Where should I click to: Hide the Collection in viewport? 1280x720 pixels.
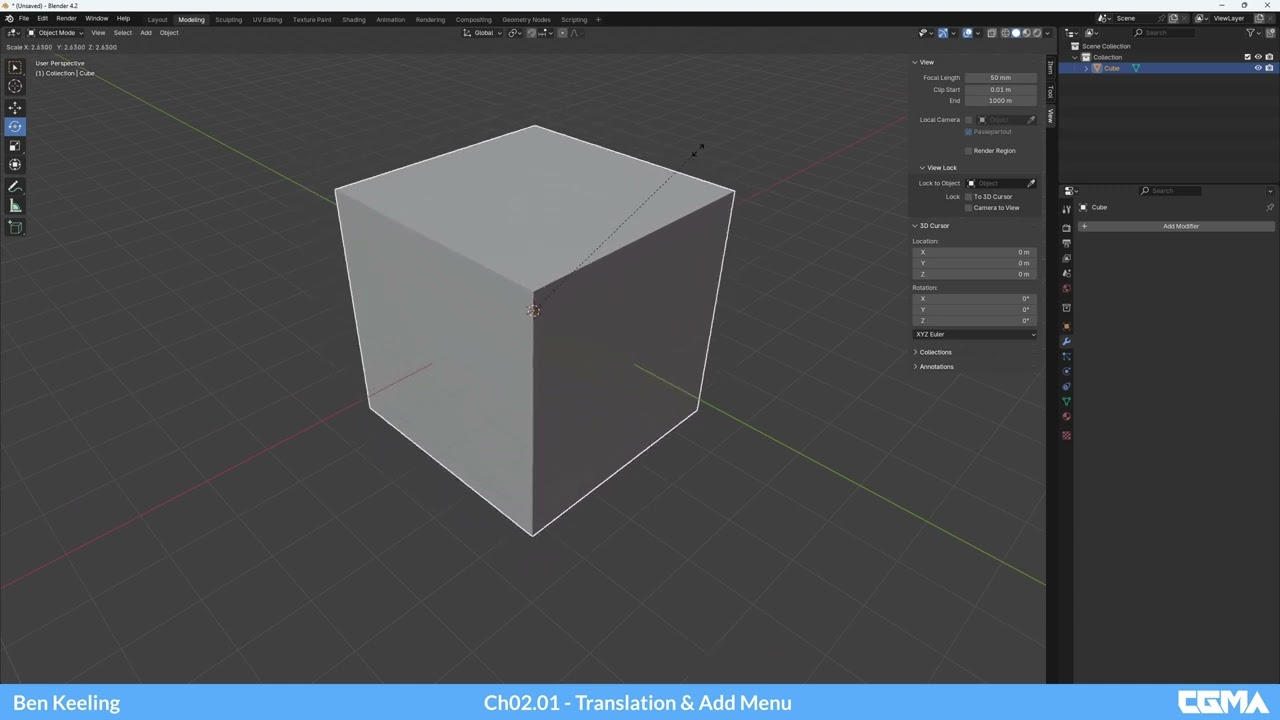pos(1258,57)
